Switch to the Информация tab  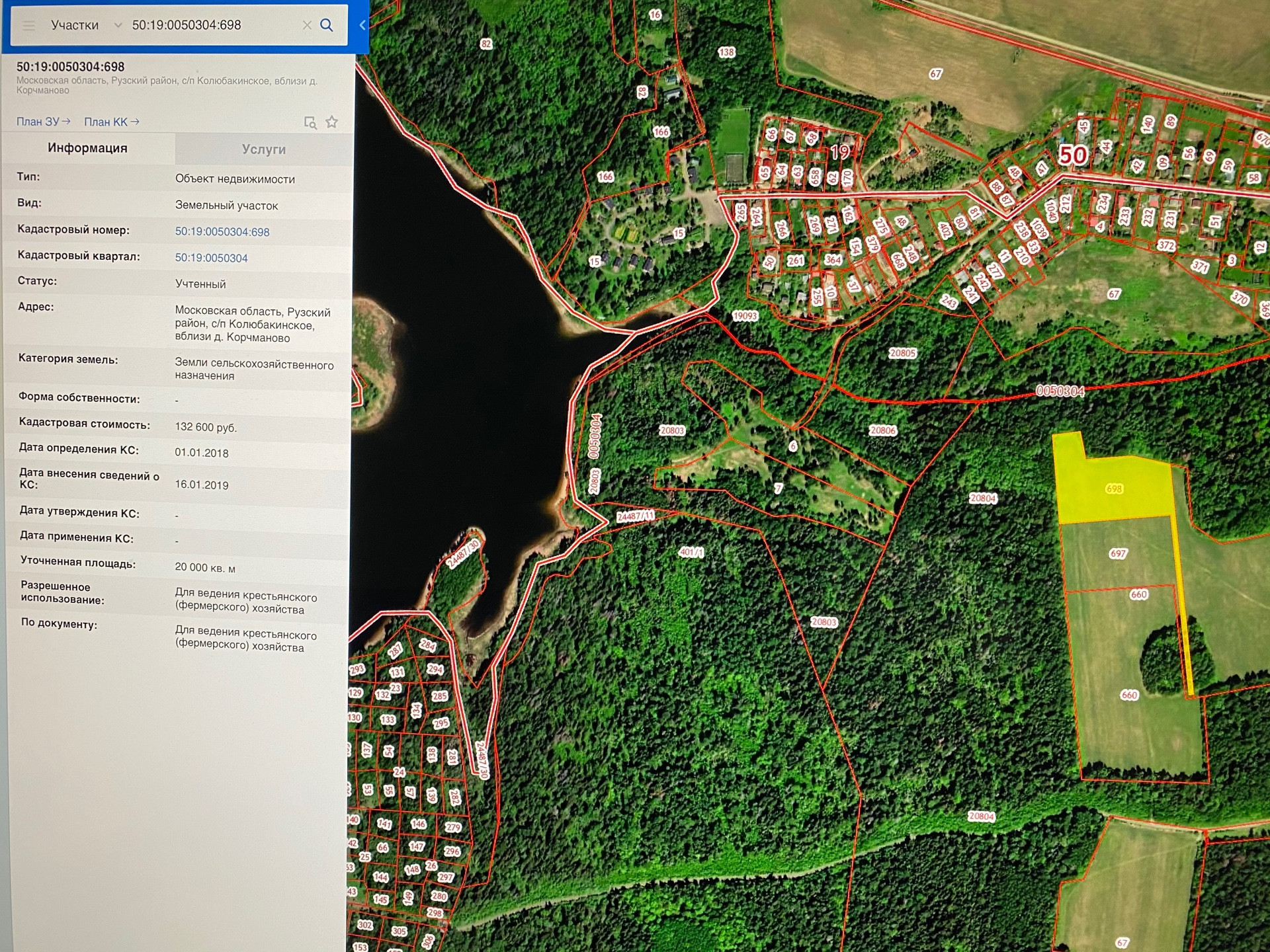(87, 148)
